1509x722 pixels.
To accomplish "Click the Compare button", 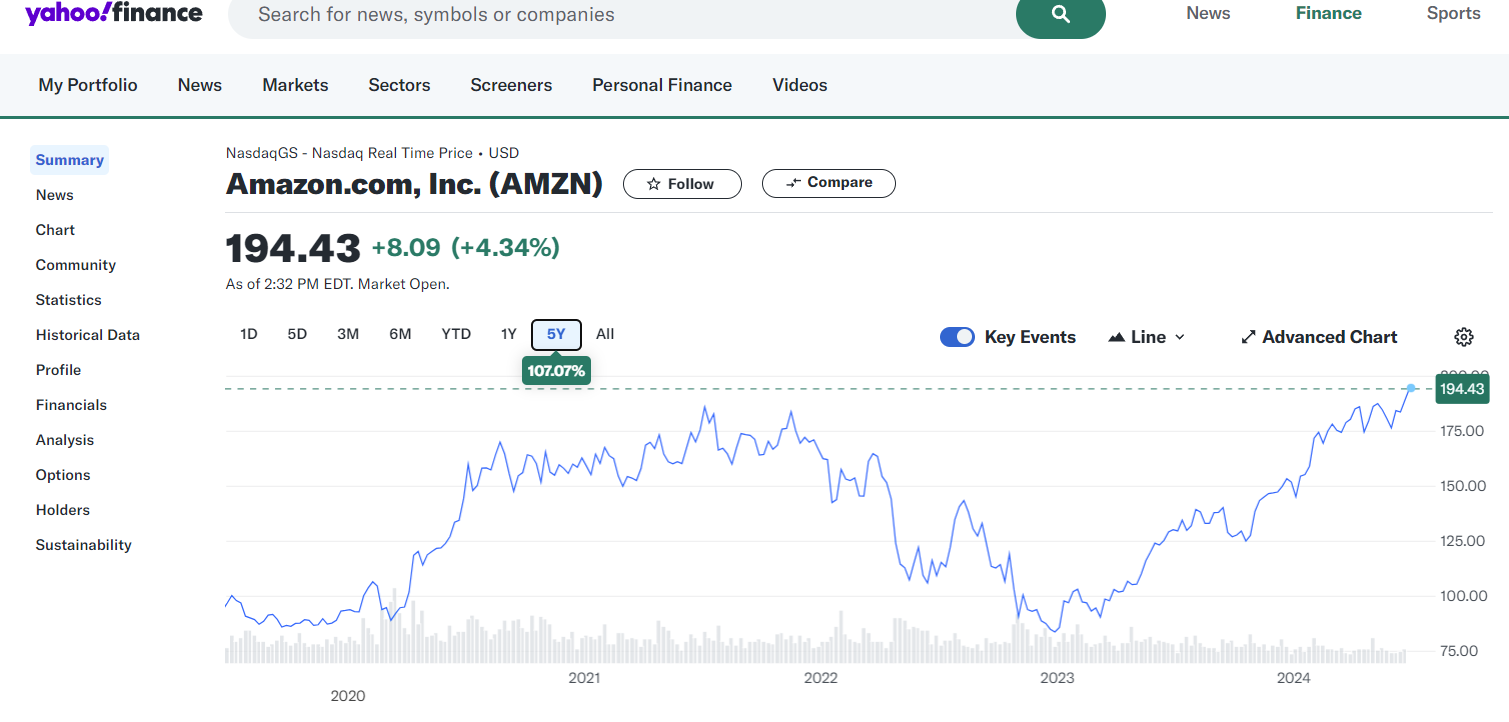I will [x=829, y=183].
